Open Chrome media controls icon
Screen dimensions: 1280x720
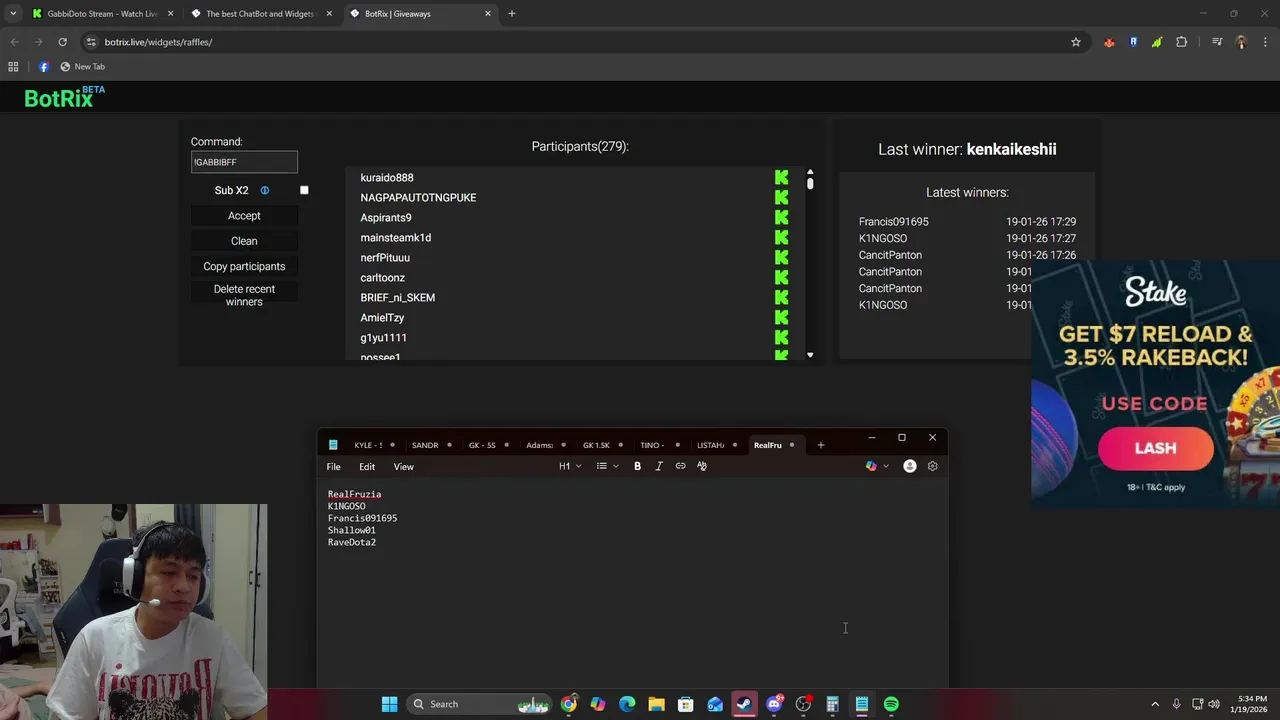[1217, 42]
